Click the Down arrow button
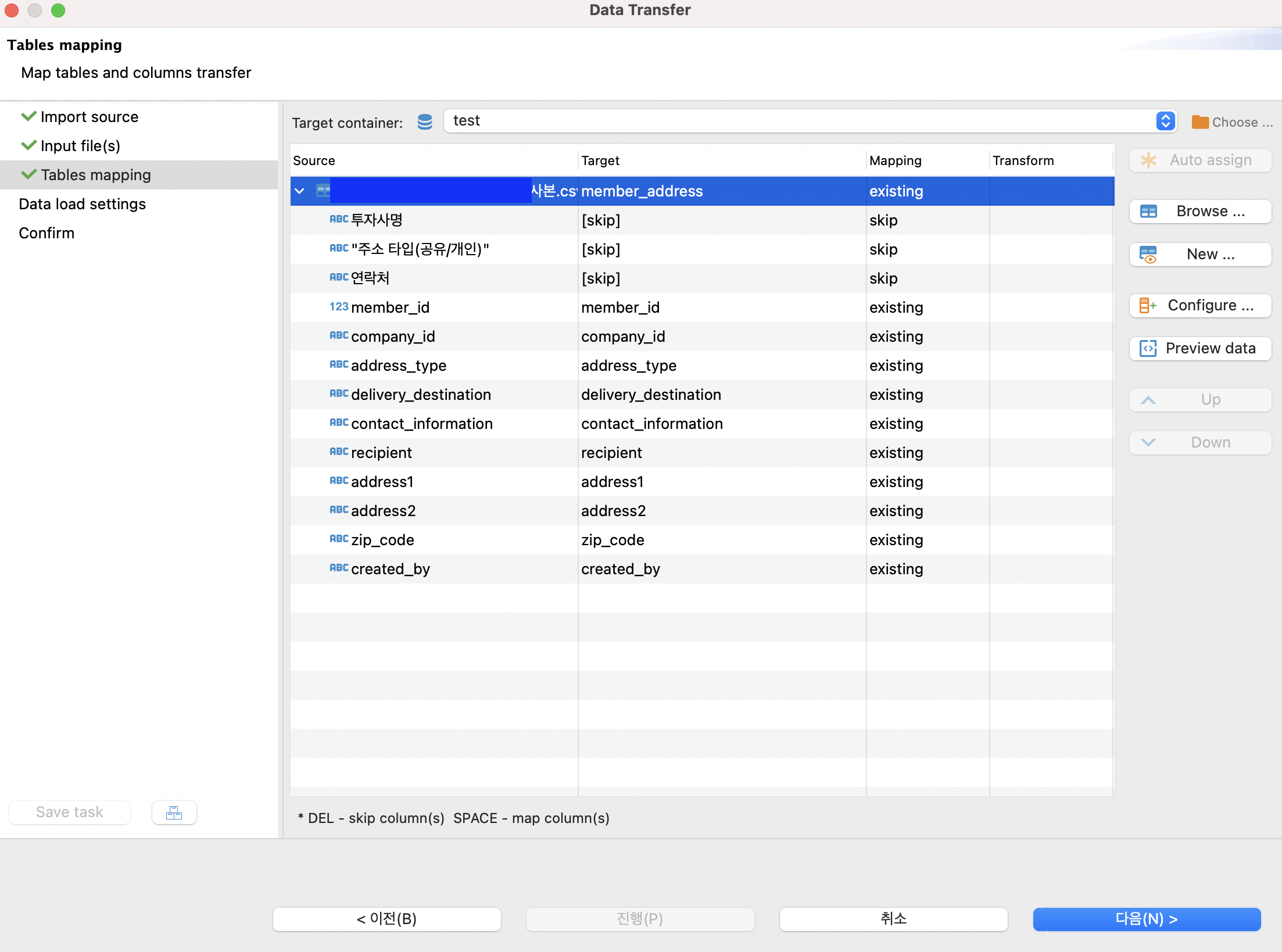1282x952 pixels. [x=1200, y=443]
